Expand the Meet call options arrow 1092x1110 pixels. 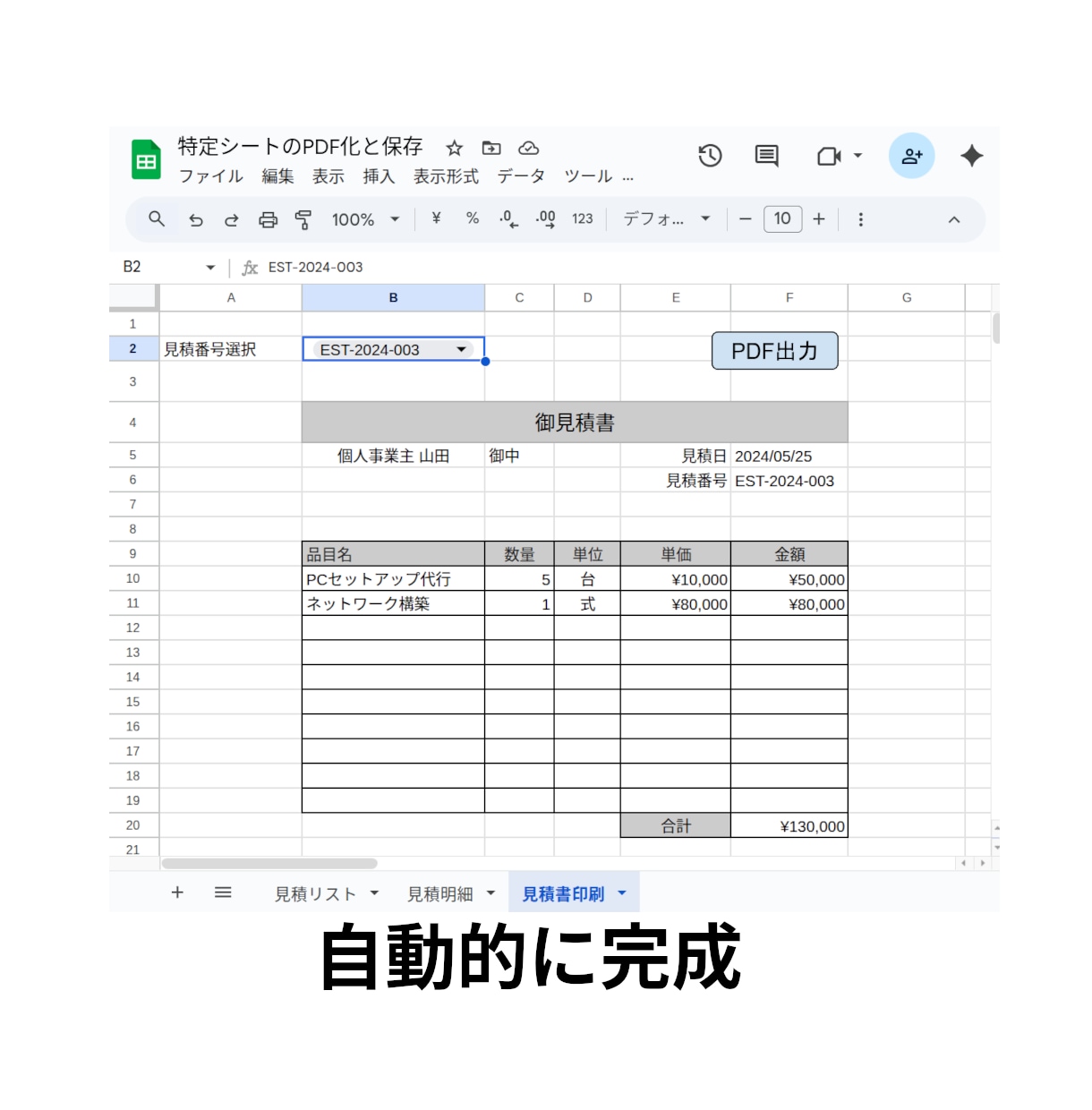tap(857, 156)
